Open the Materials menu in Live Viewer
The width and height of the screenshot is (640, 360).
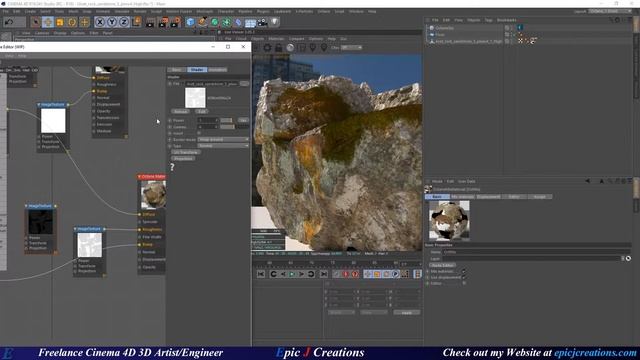pyautogui.click(x=276, y=39)
